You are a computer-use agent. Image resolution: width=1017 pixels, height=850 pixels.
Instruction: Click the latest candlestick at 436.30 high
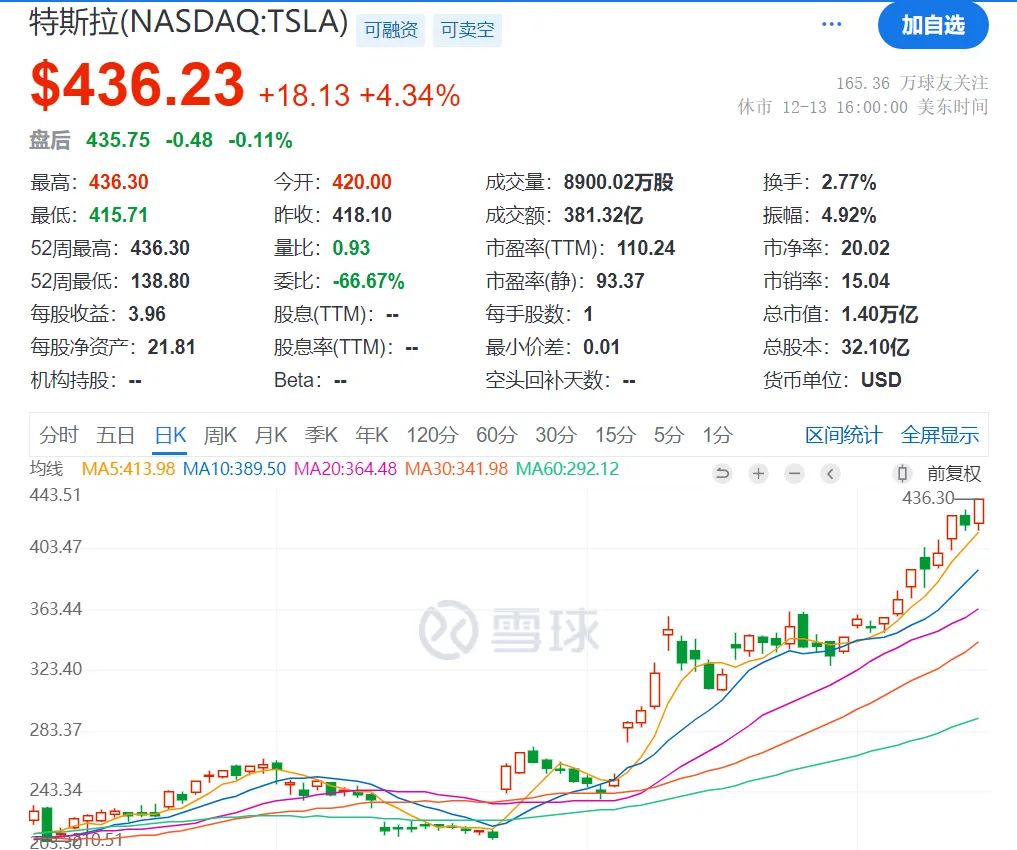[979, 511]
